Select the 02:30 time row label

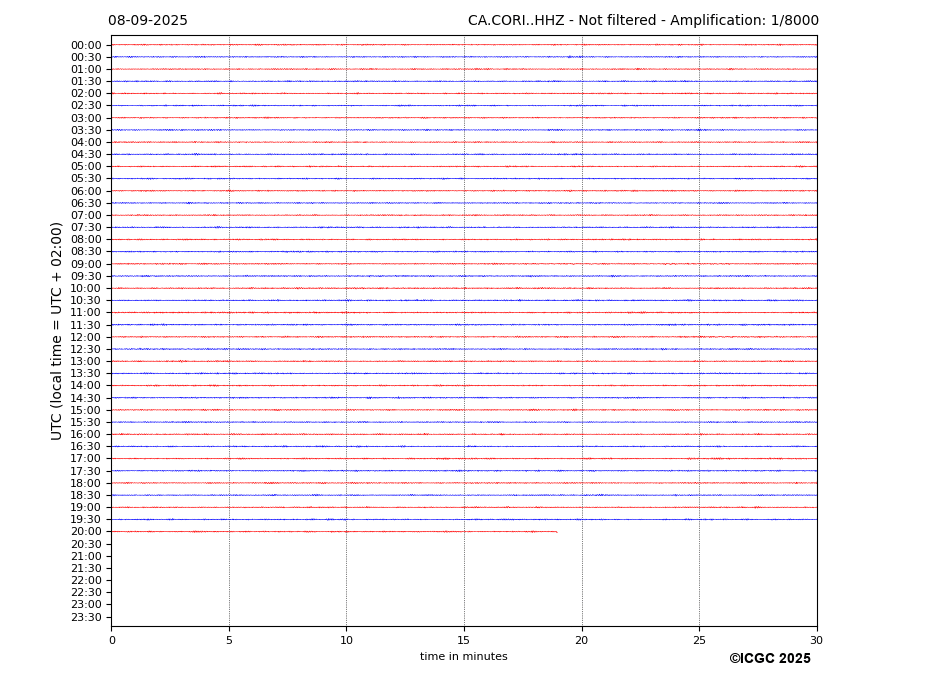[86, 106]
